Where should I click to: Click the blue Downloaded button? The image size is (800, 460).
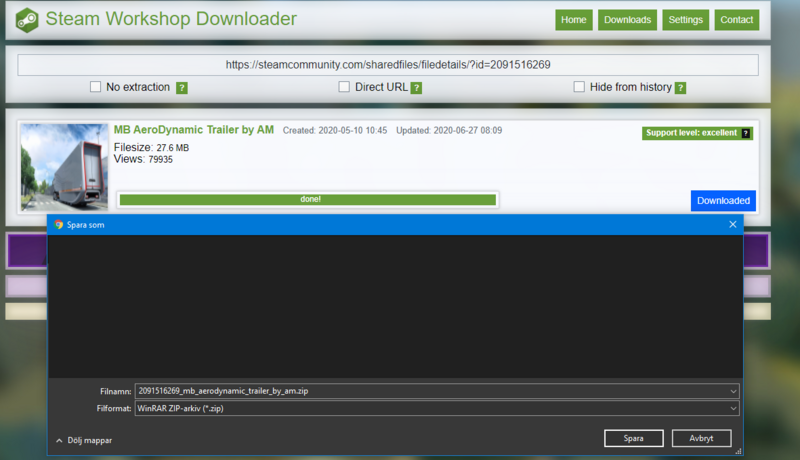pos(723,200)
